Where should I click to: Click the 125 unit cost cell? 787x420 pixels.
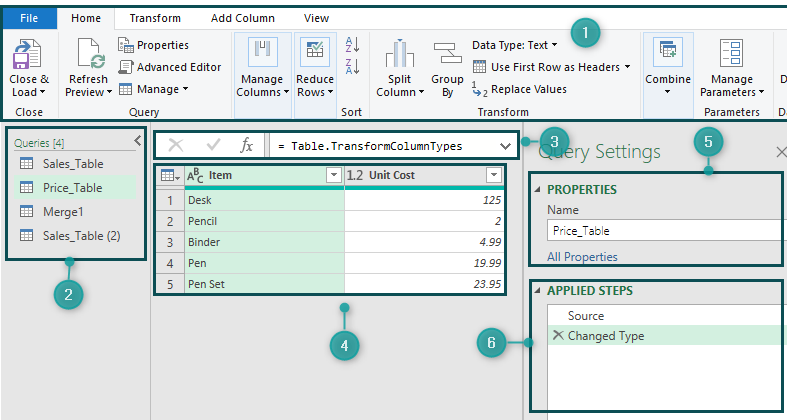pos(424,200)
